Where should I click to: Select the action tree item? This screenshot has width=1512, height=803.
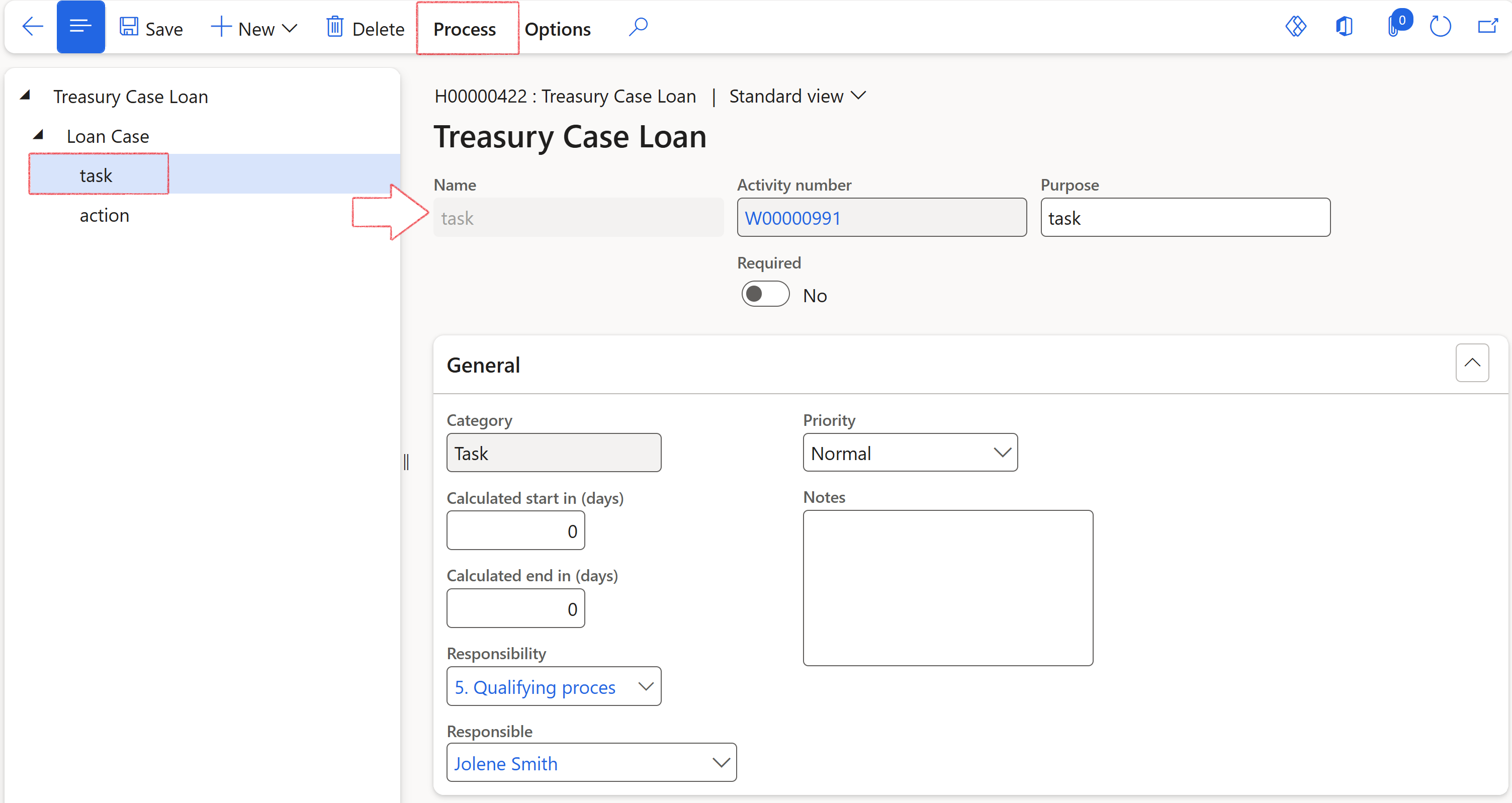[105, 215]
